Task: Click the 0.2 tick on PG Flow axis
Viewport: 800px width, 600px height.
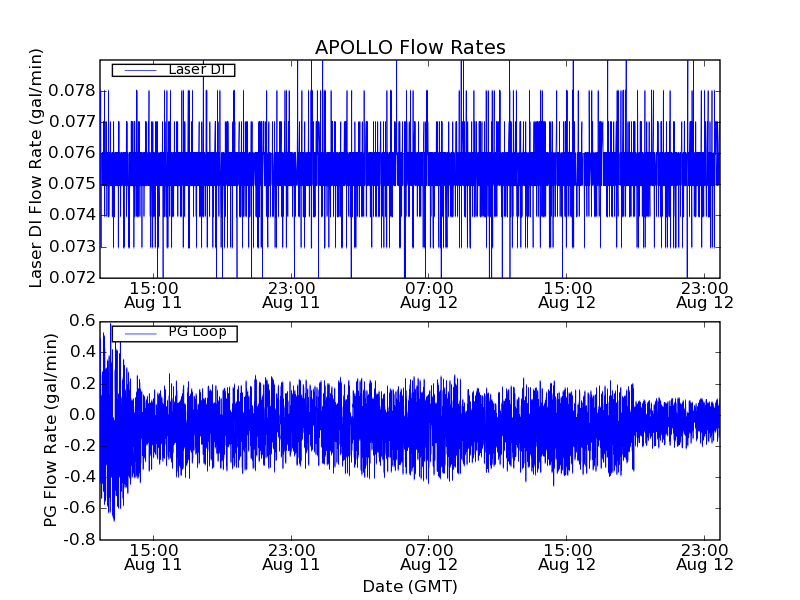Action: coord(82,384)
